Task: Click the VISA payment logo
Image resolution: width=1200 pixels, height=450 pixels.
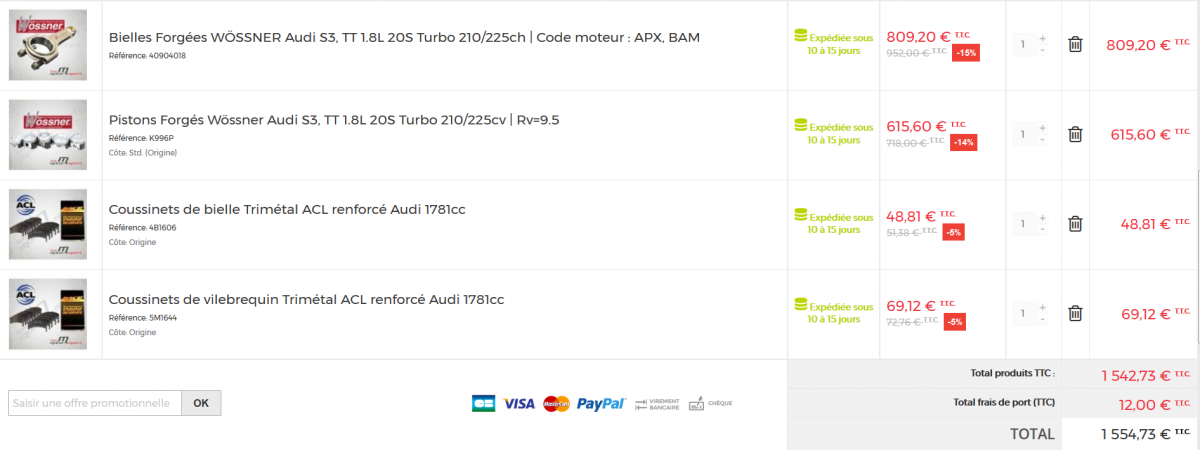Action: pyautogui.click(x=519, y=404)
